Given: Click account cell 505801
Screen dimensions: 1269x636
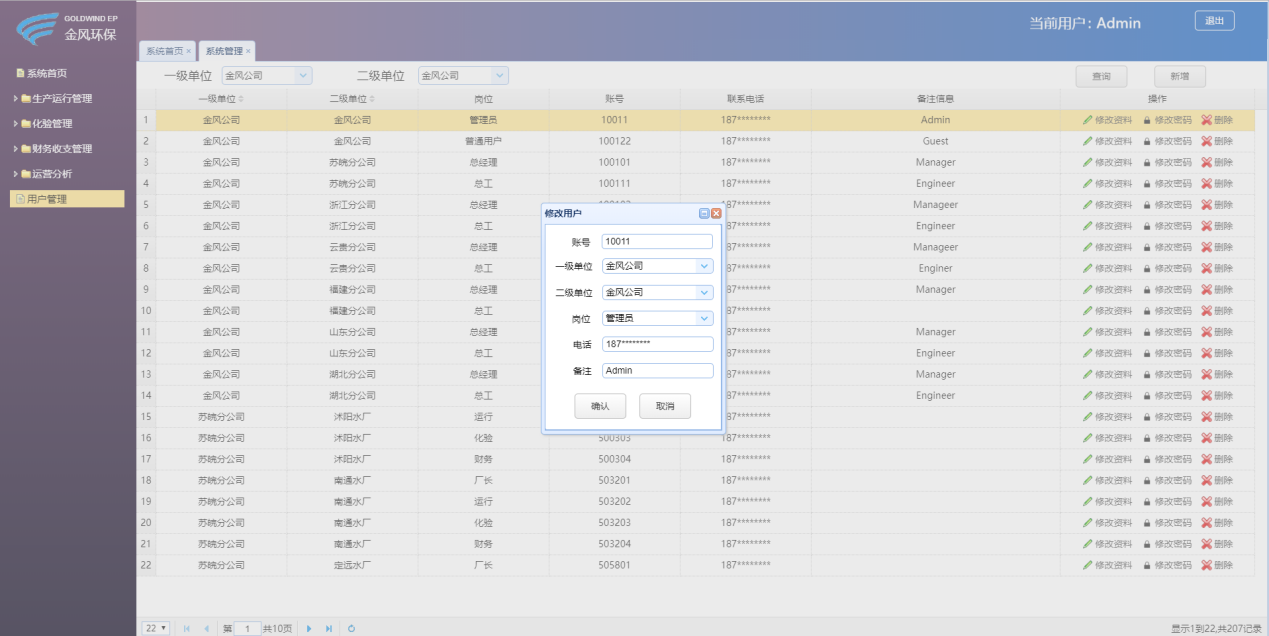Looking at the screenshot, I should pos(614,565).
